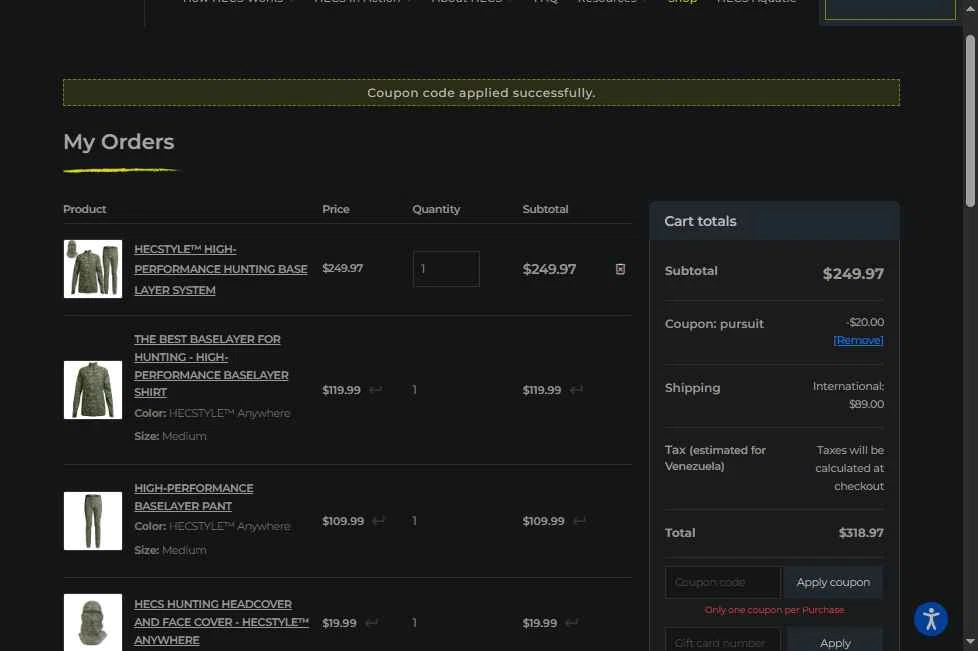Click the 'Coupon code applied successfully.' notice
This screenshot has height=651, width=978.
(x=481, y=92)
